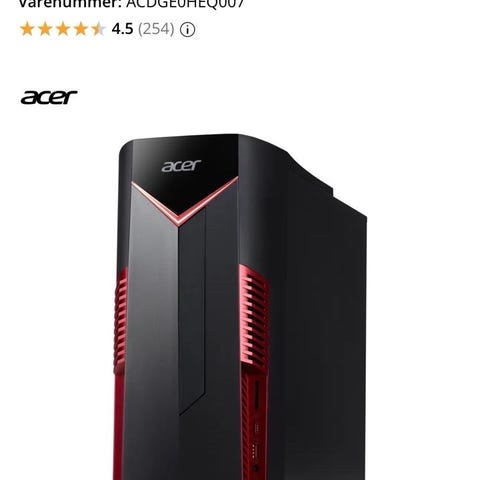Image resolution: width=480 pixels, height=480 pixels.
Task: Click the black Acer brand logo
Action: [49, 97]
